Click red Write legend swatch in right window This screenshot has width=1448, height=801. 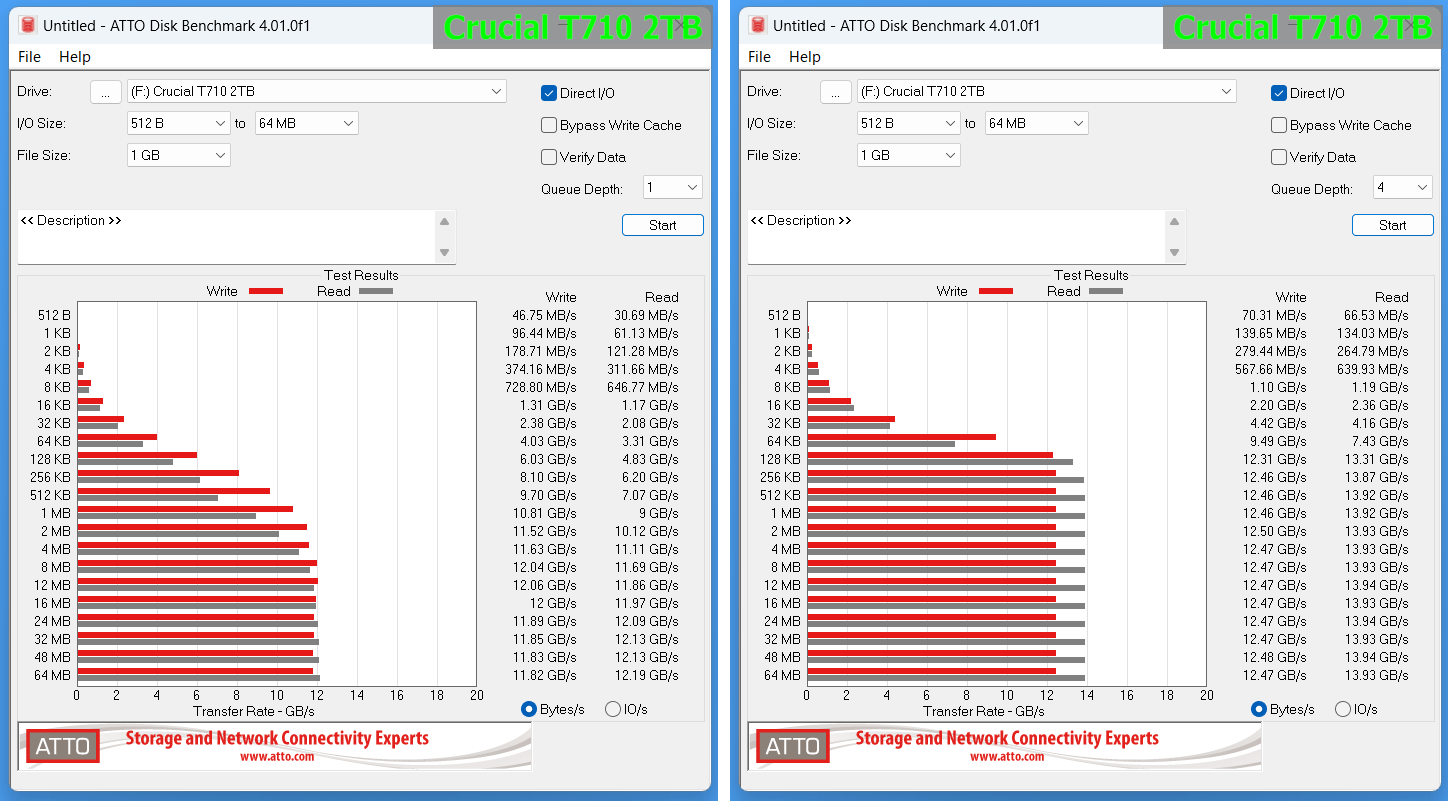pyautogui.click(x=996, y=291)
